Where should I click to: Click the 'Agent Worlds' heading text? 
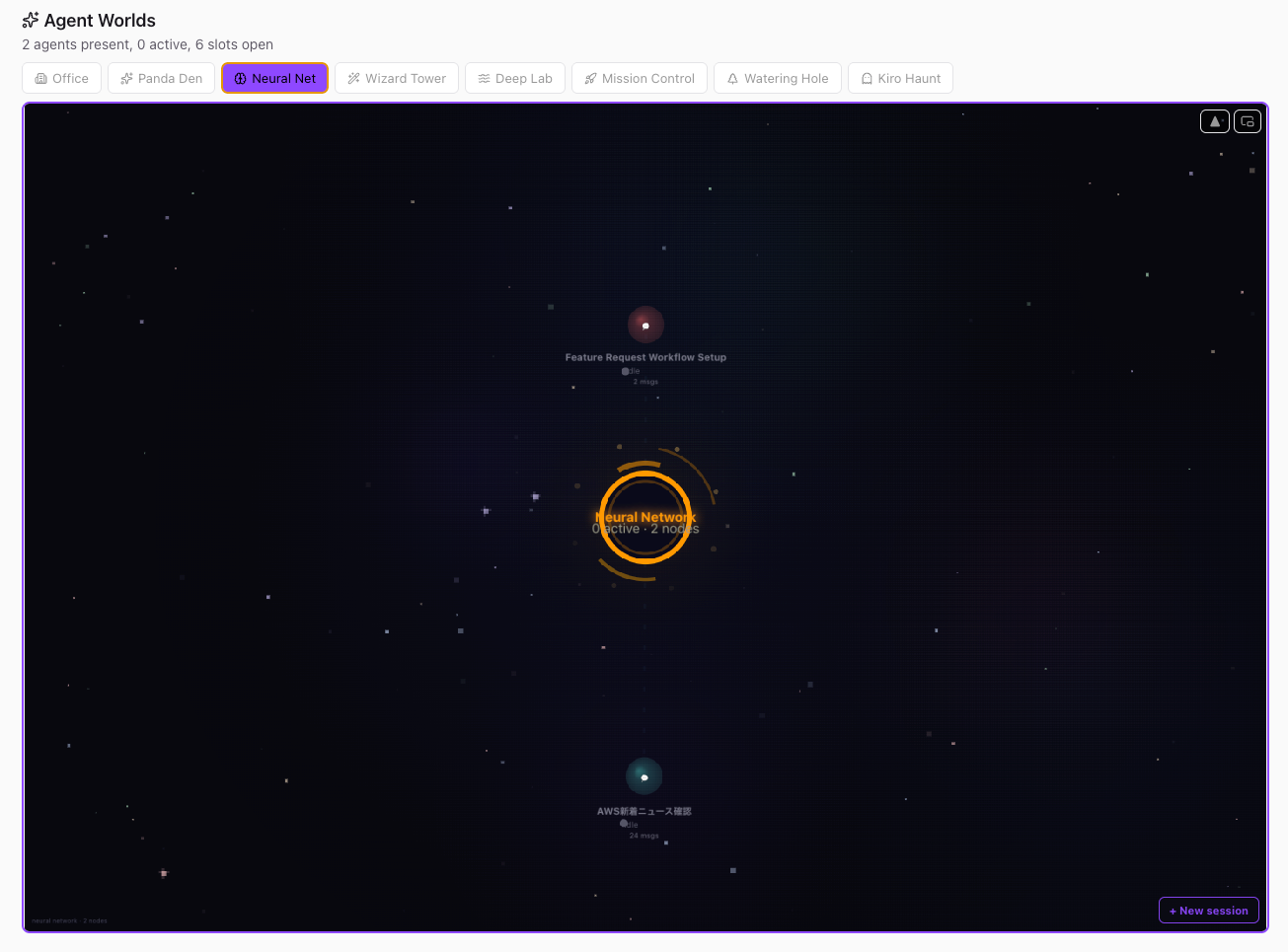tap(100, 20)
